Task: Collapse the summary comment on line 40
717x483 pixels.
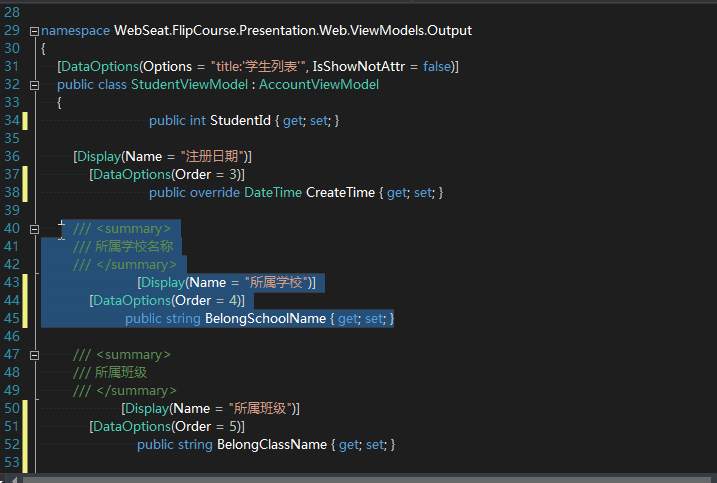Action: tap(34, 229)
